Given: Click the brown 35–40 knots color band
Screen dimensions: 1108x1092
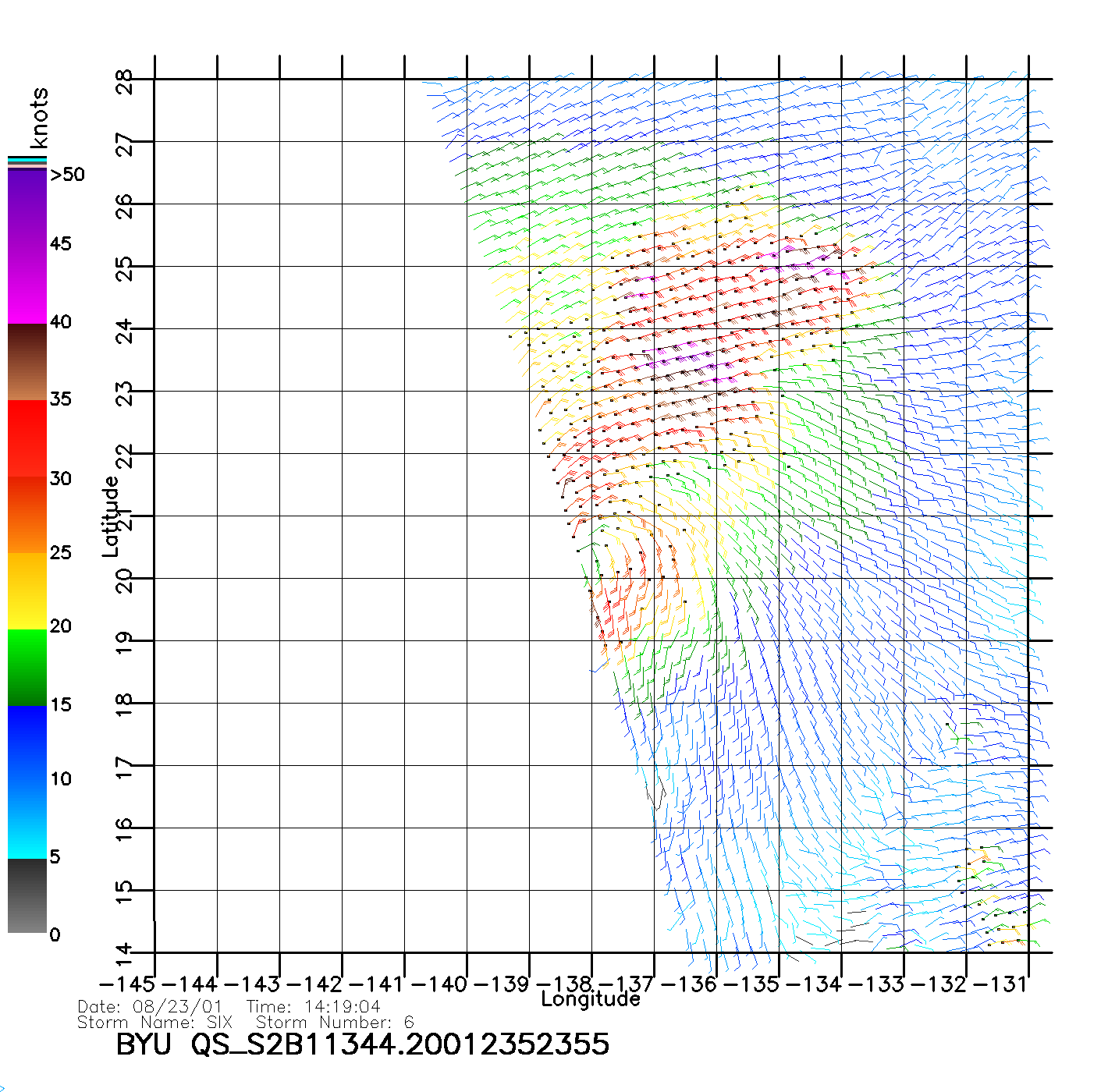Looking at the screenshot, I should pyautogui.click(x=27, y=362).
